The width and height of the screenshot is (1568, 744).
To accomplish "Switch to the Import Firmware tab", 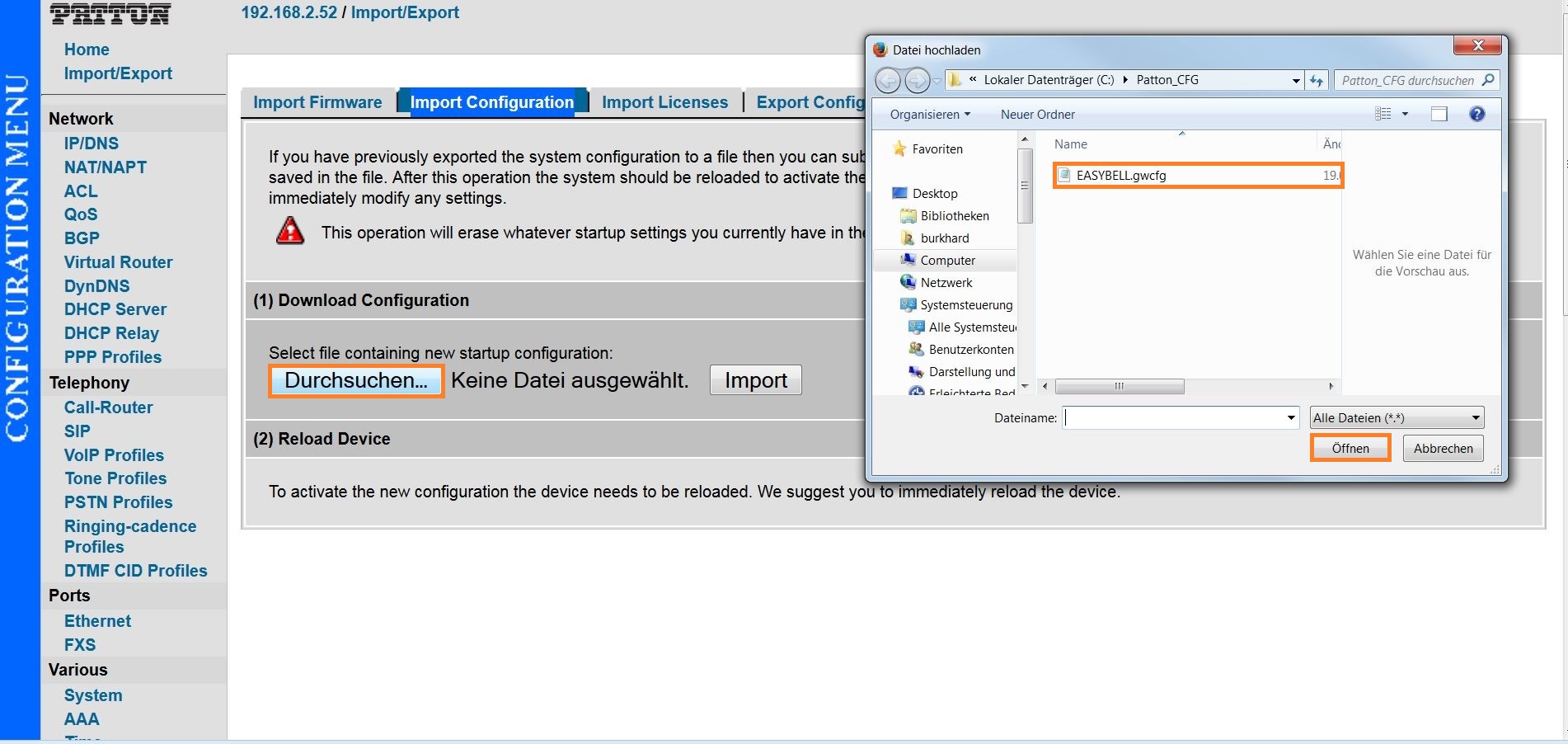I will (317, 101).
